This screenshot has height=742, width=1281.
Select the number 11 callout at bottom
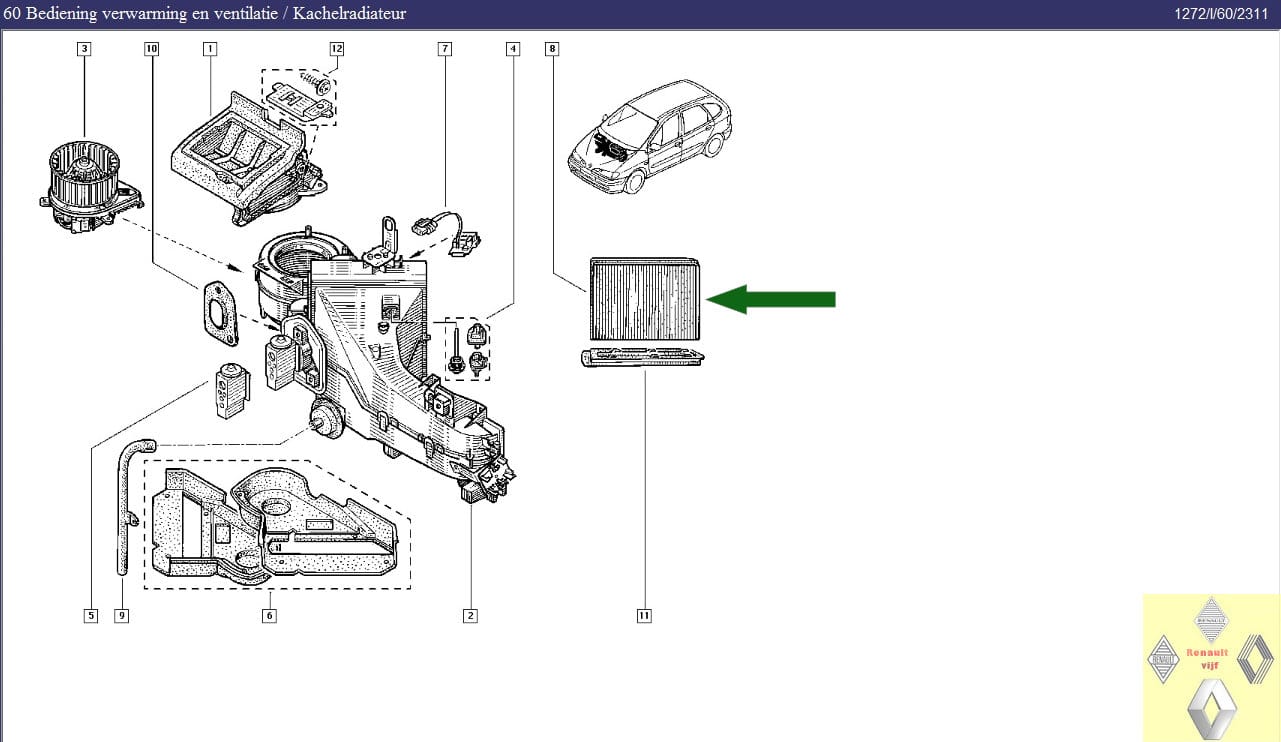644,616
